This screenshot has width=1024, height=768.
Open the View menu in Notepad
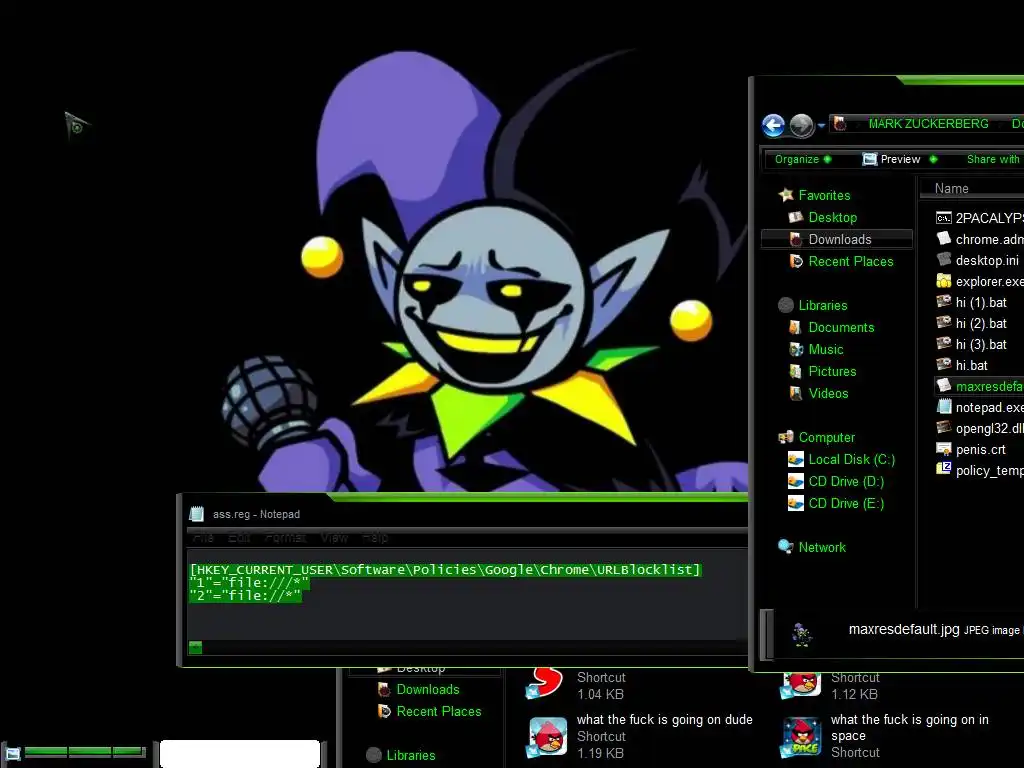click(x=334, y=537)
